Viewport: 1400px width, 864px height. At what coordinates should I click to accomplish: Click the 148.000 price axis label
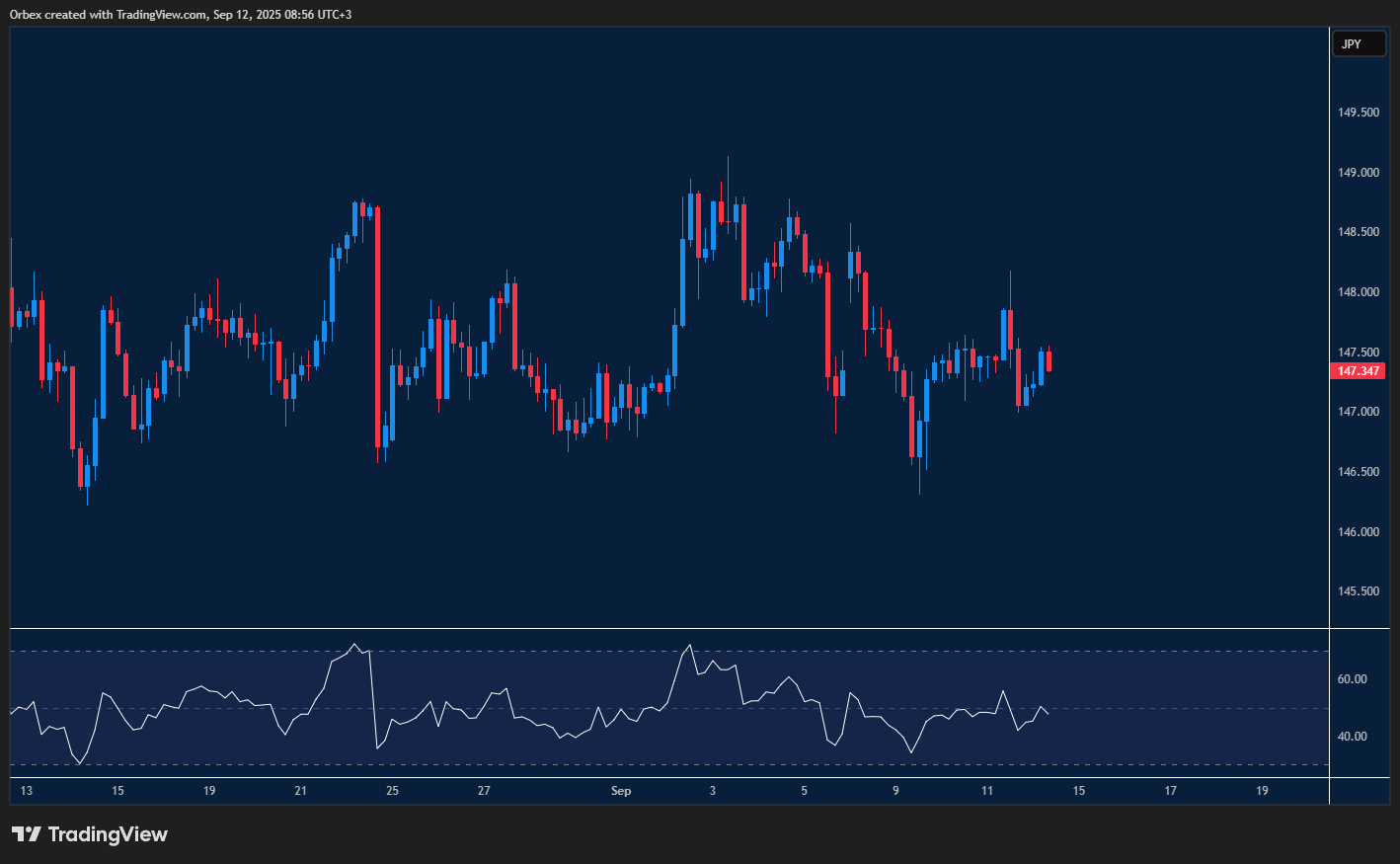(1359, 292)
